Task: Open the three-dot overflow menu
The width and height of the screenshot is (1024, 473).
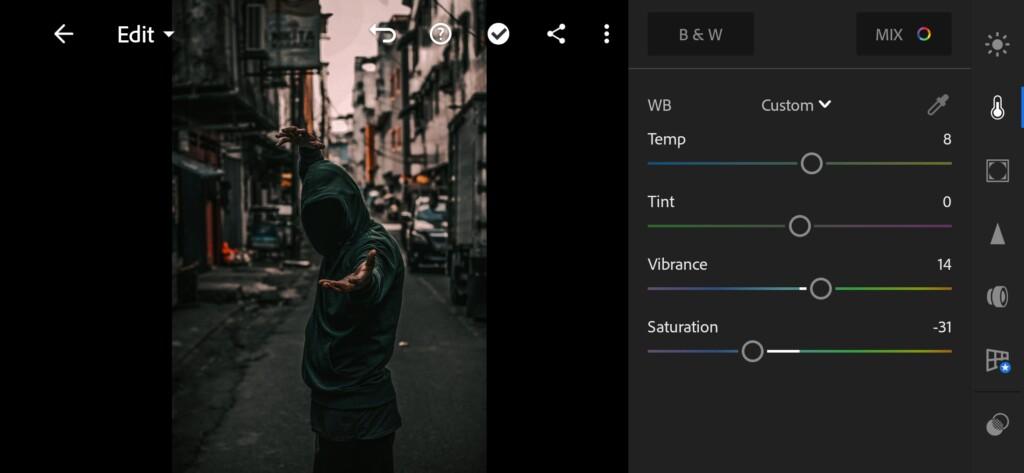Action: 607,34
